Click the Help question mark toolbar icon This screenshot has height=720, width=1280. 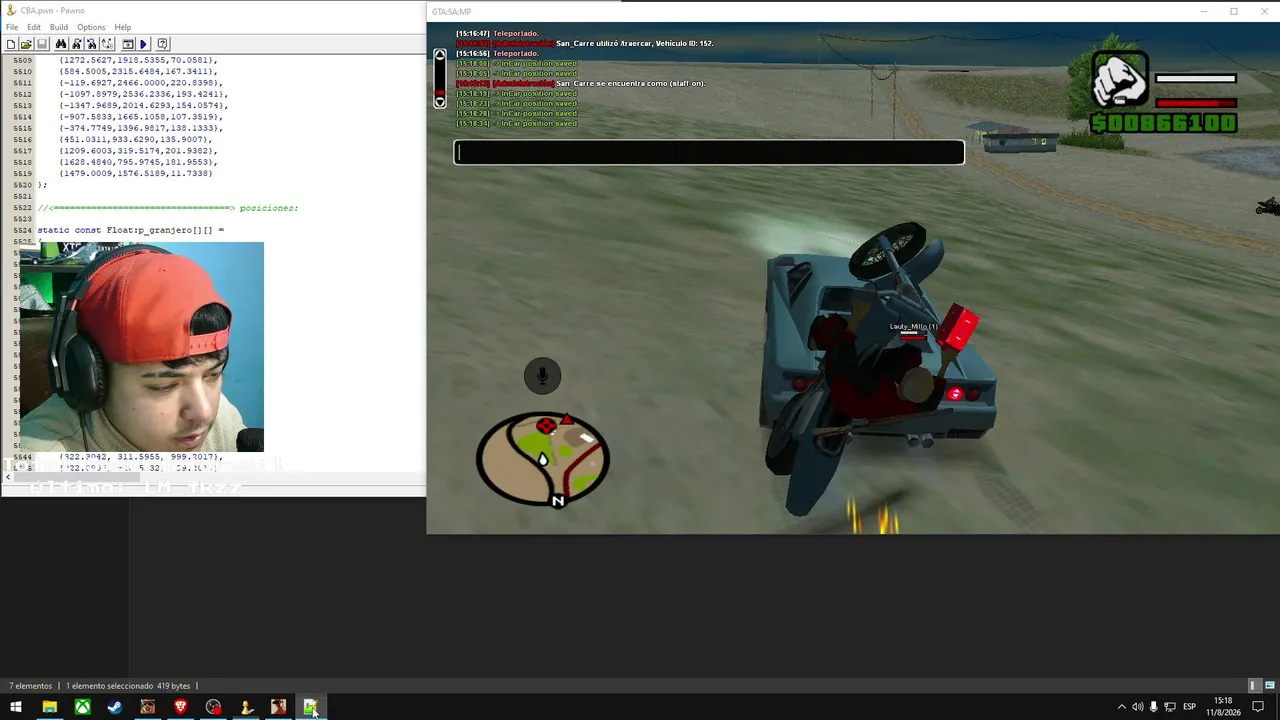163,44
